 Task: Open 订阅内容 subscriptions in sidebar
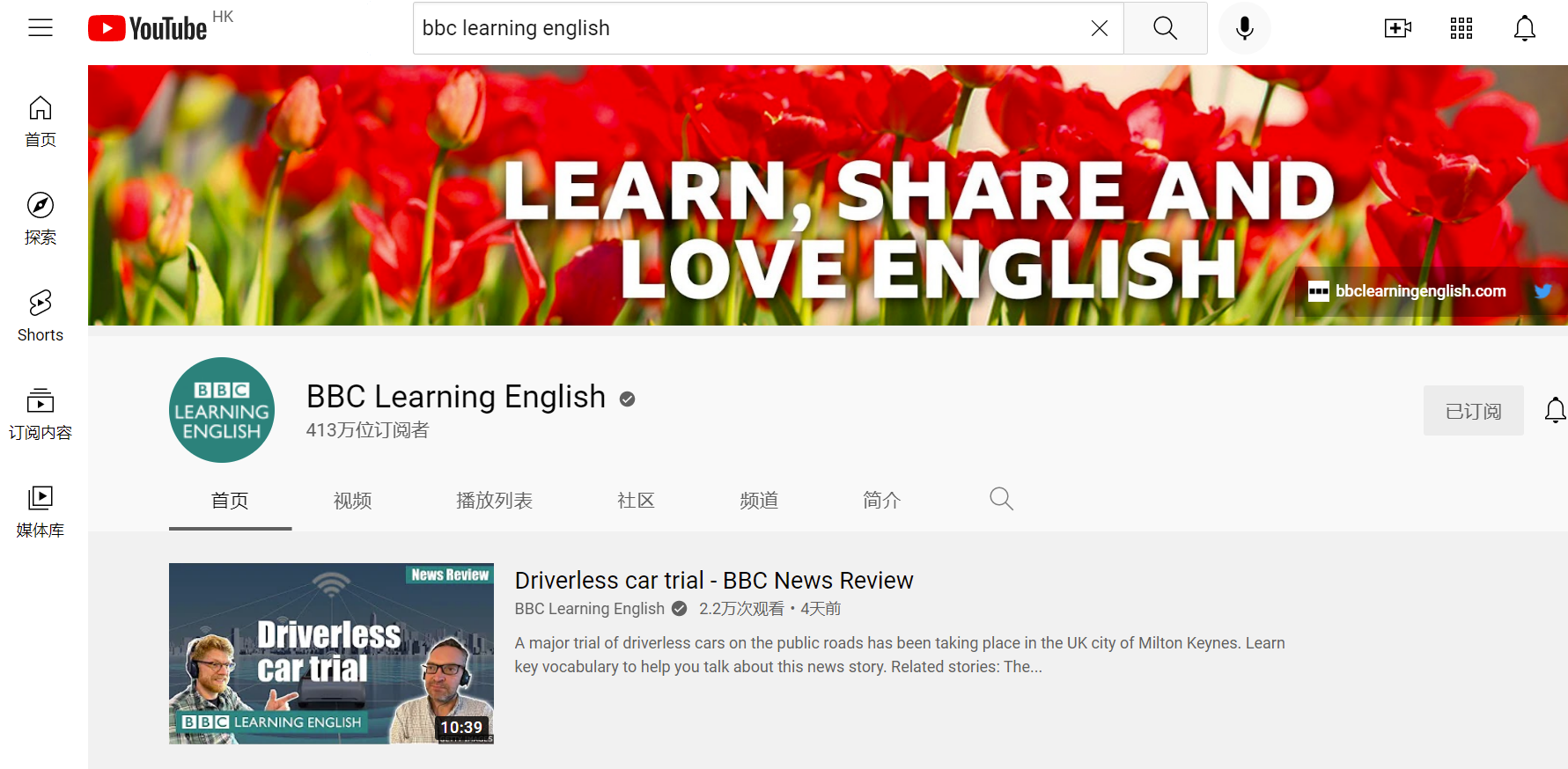40,414
